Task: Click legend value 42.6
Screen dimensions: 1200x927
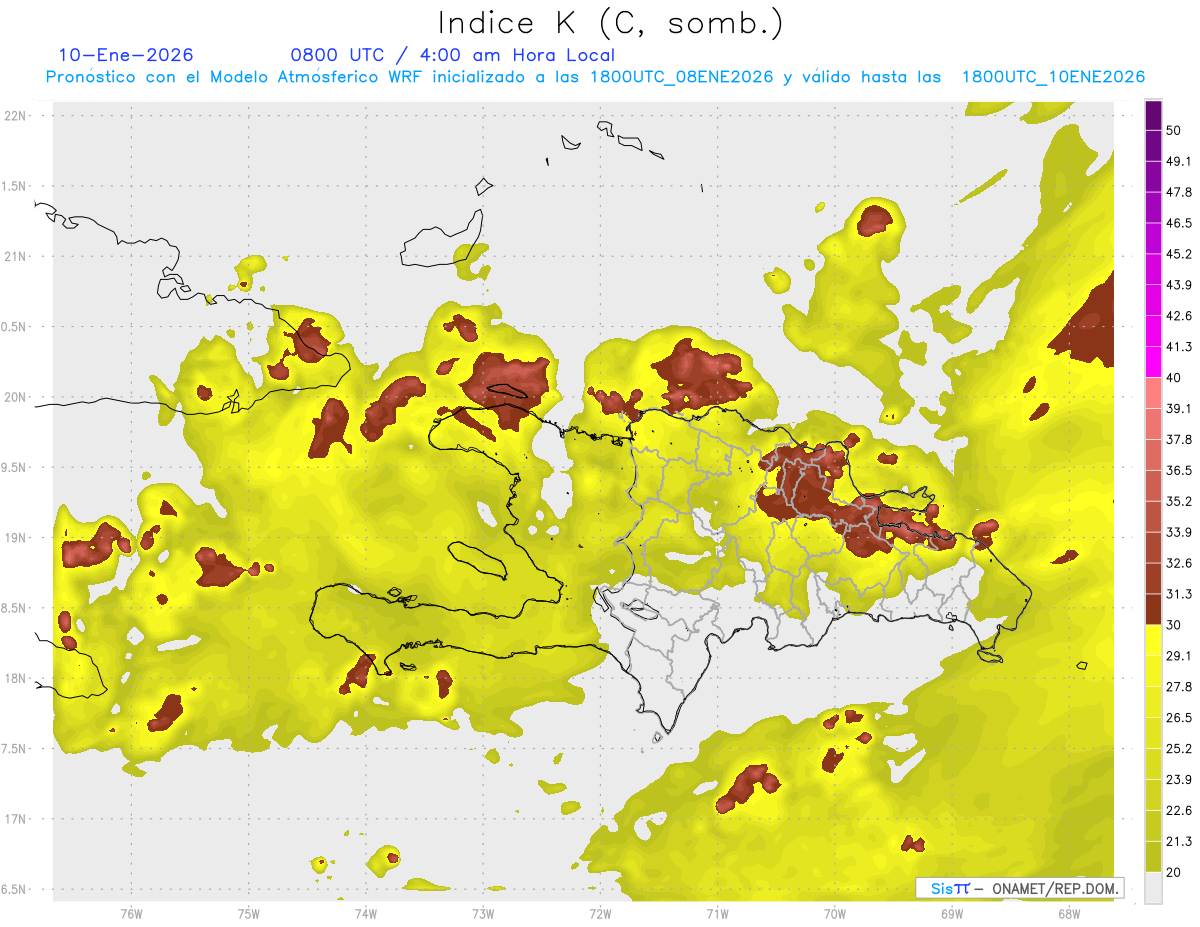Action: 1179,316
